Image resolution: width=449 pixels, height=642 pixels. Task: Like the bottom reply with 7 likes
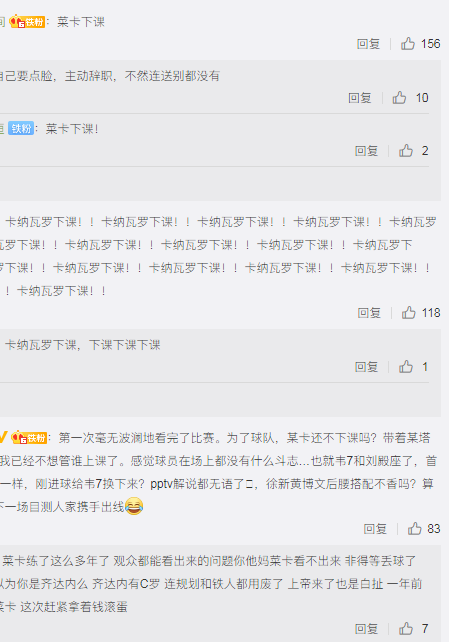406,628
